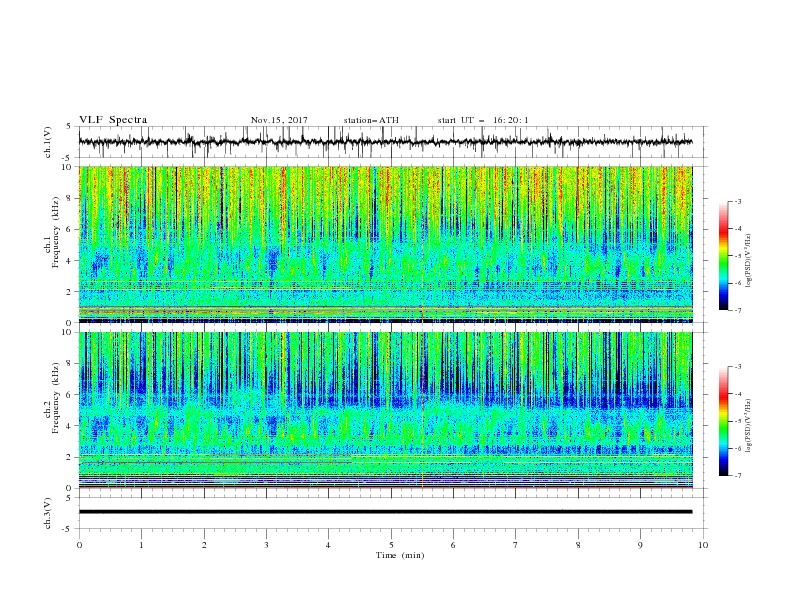Click the flat ch.3 voltage trace
This screenshot has width=792, height=612.
[385, 512]
